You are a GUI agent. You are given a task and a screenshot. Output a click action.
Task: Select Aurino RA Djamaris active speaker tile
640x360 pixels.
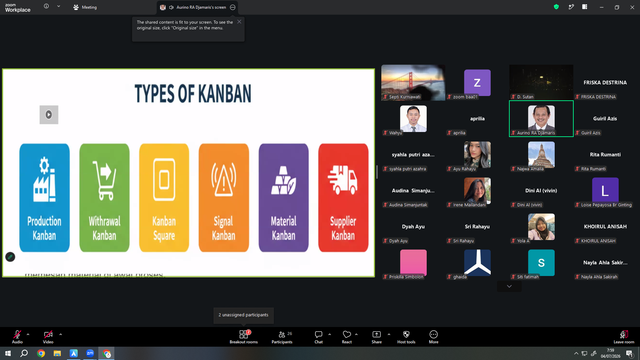click(x=541, y=118)
